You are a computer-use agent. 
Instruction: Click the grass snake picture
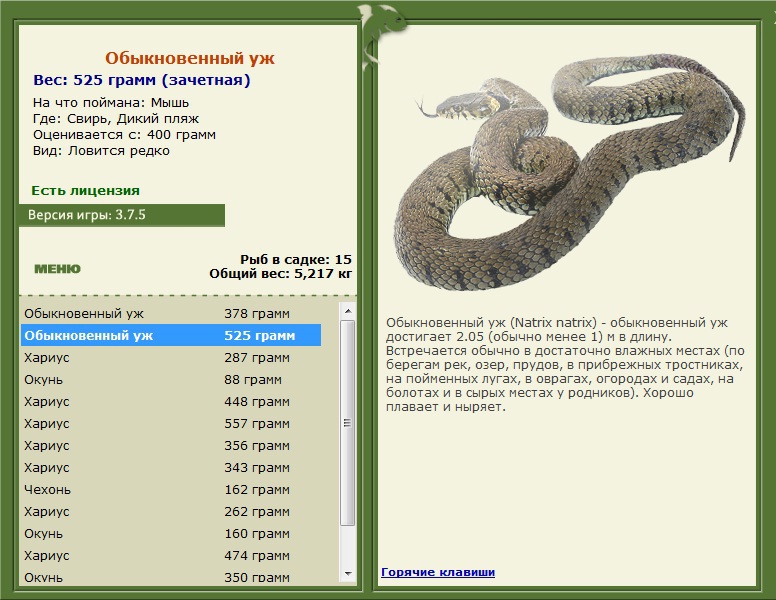[569, 173]
